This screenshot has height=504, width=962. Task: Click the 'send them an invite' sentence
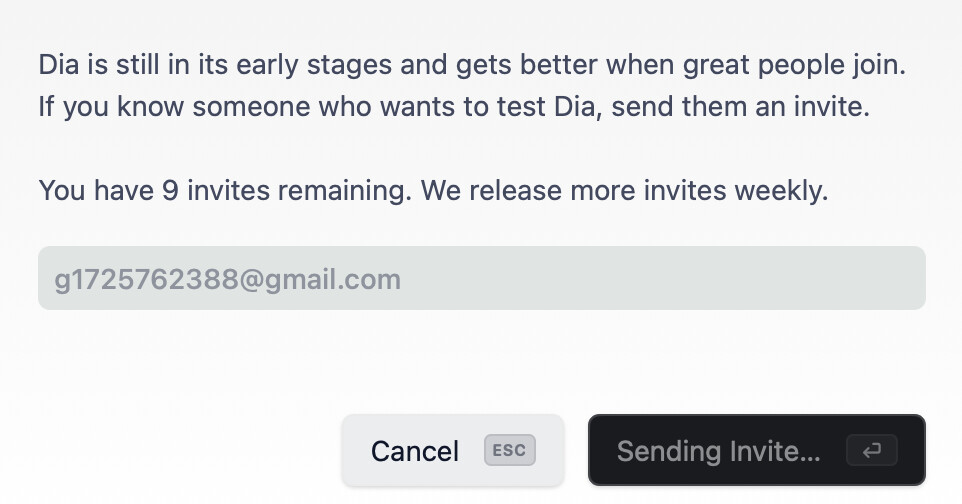click(x=741, y=106)
